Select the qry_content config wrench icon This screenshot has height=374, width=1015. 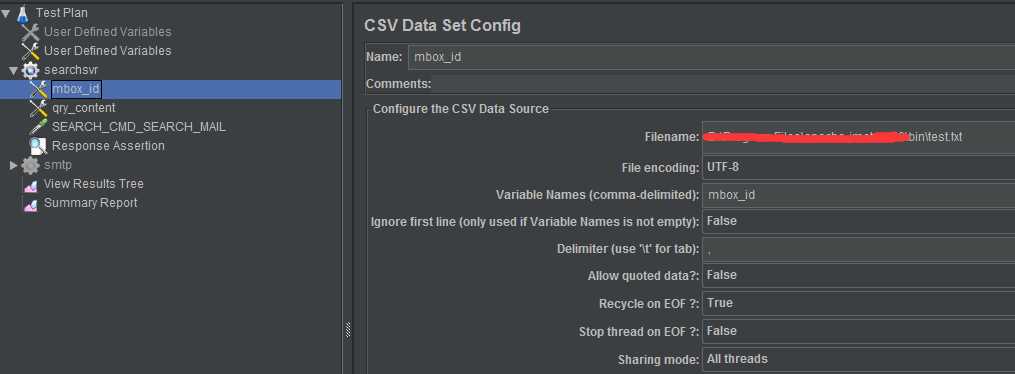[x=39, y=108]
